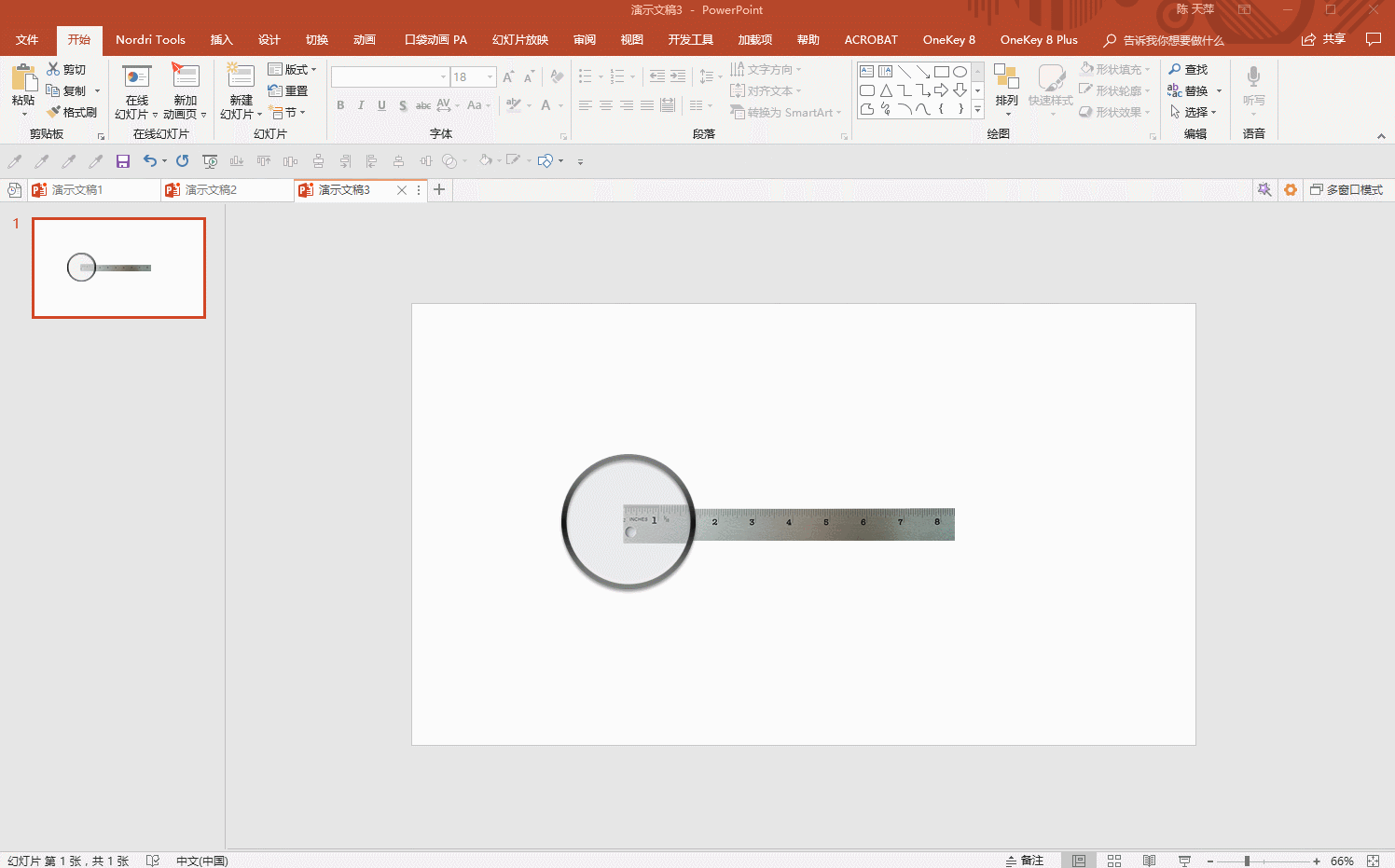1395x868 pixels.
Task: Click the Share (共享) button
Action: [x=1324, y=39]
